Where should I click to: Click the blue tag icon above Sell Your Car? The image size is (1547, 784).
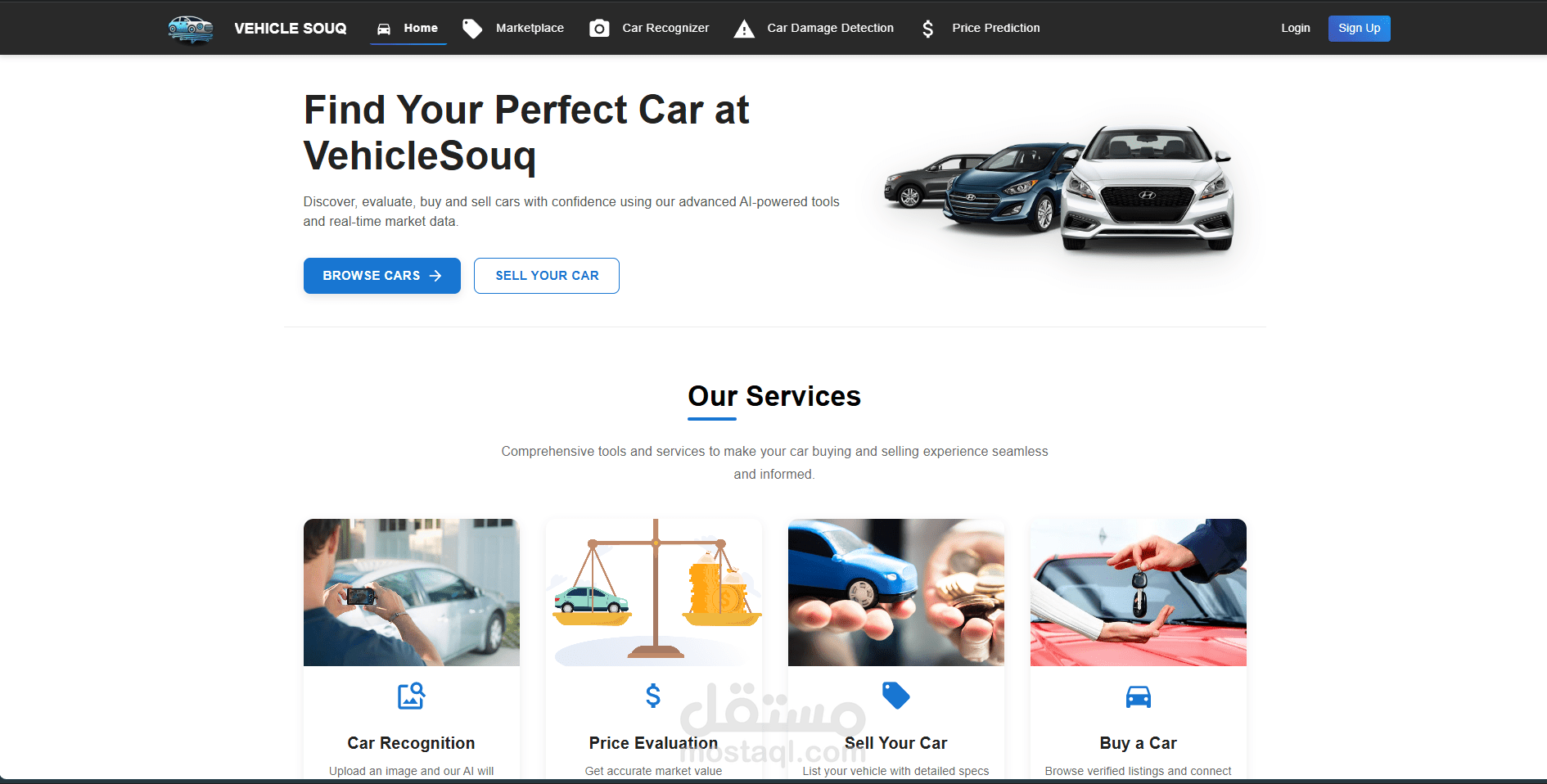coord(896,696)
